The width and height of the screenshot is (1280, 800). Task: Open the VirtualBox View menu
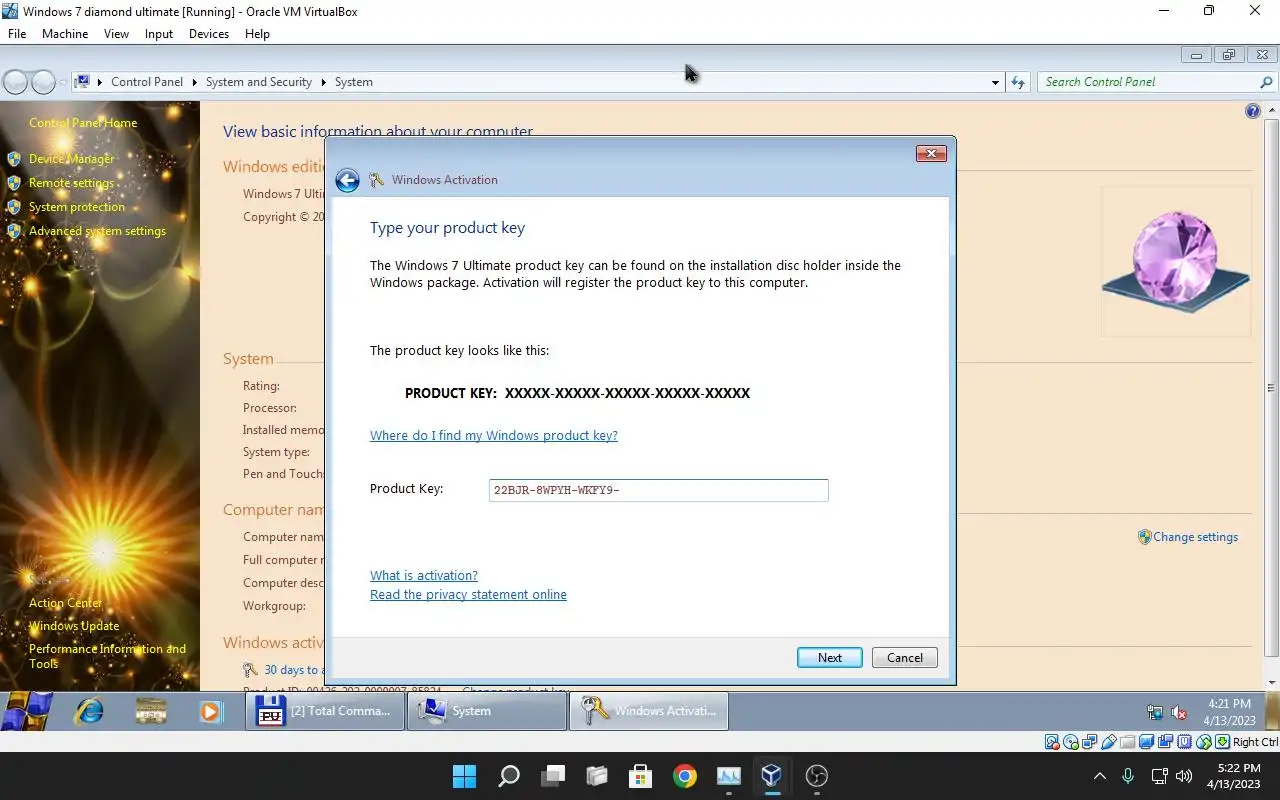pyautogui.click(x=116, y=34)
